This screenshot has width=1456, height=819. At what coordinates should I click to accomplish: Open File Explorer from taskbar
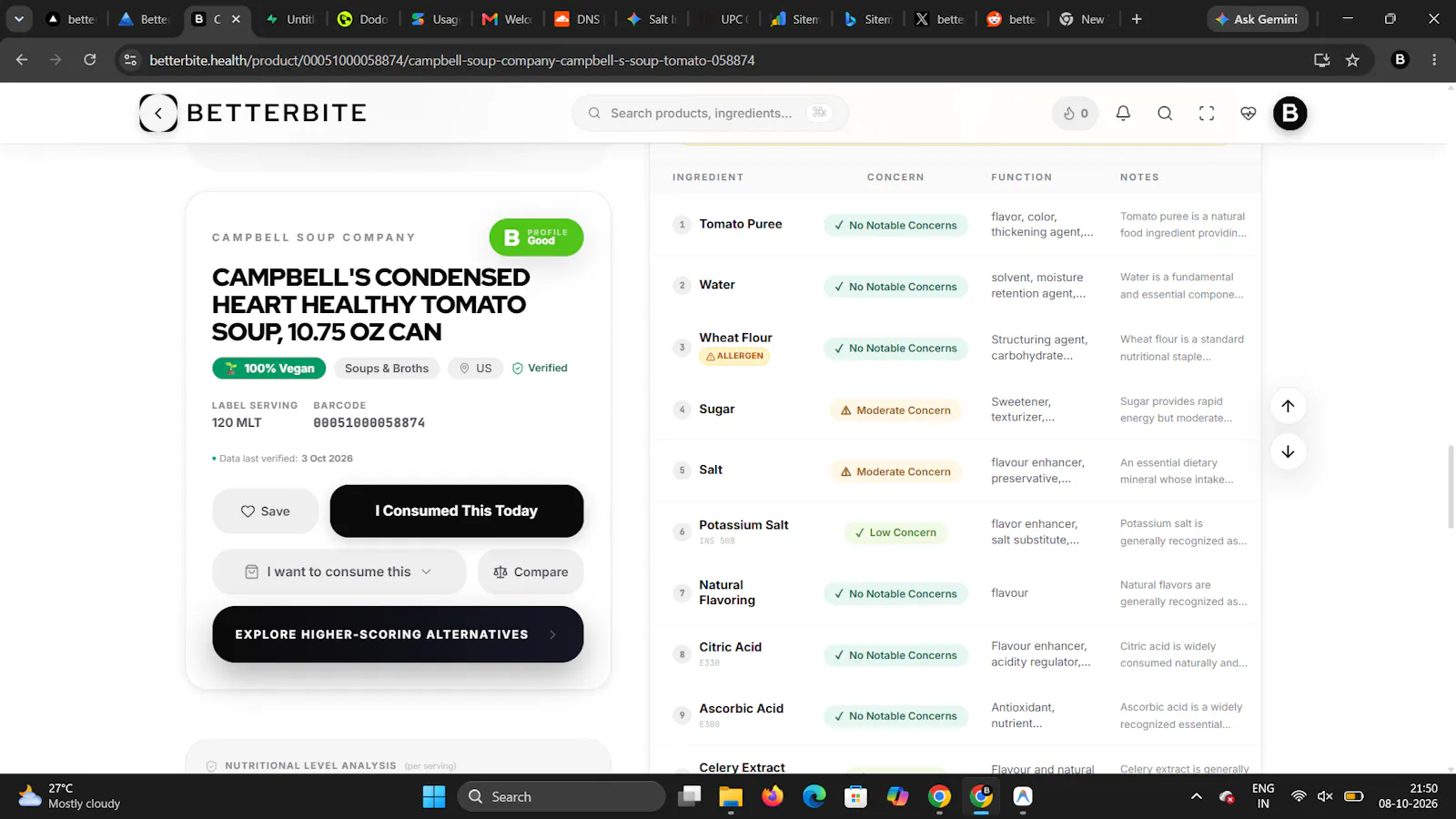(731, 796)
